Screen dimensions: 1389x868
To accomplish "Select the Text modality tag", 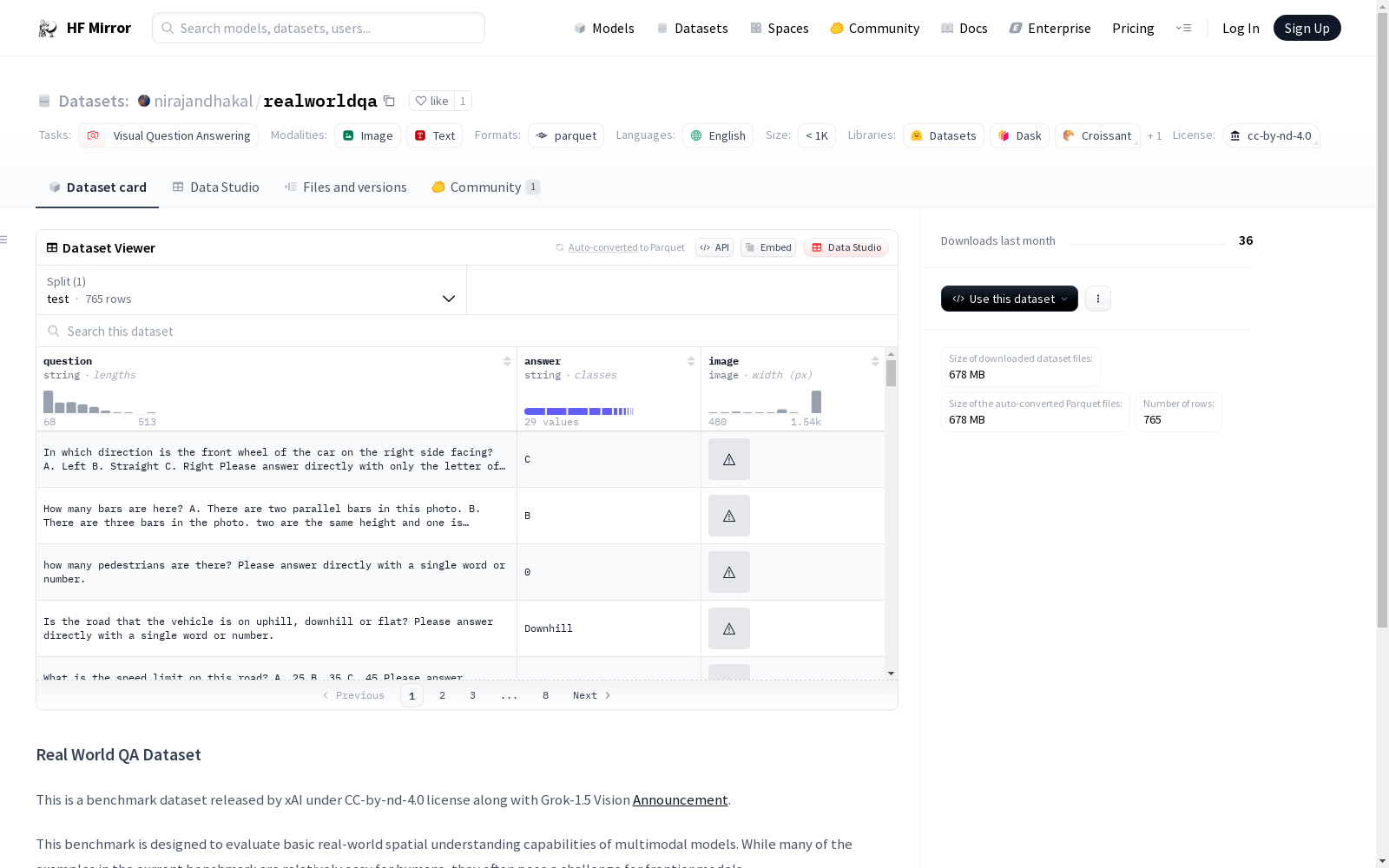I will pos(434,135).
